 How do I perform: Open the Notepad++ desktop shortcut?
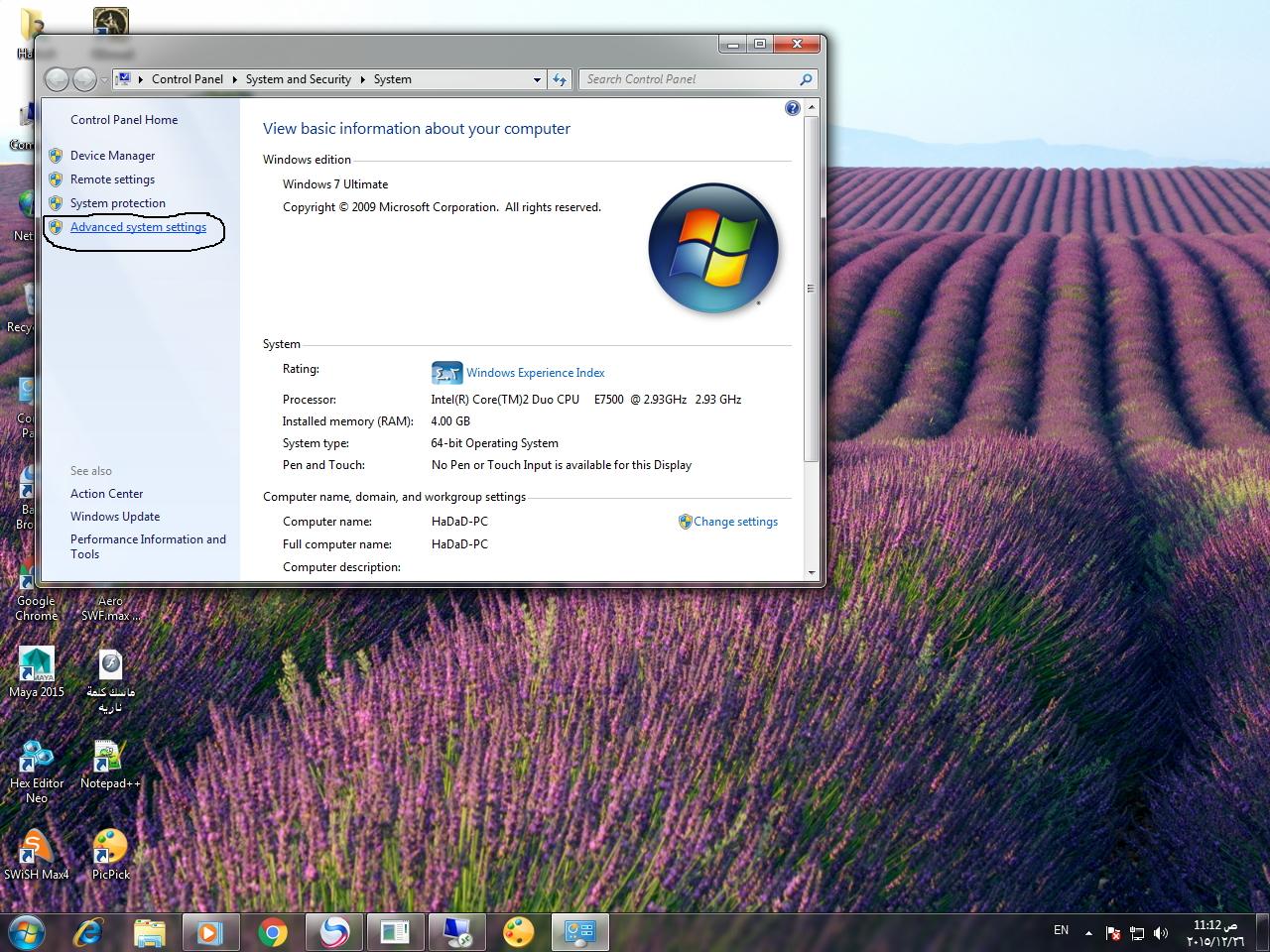click(110, 765)
